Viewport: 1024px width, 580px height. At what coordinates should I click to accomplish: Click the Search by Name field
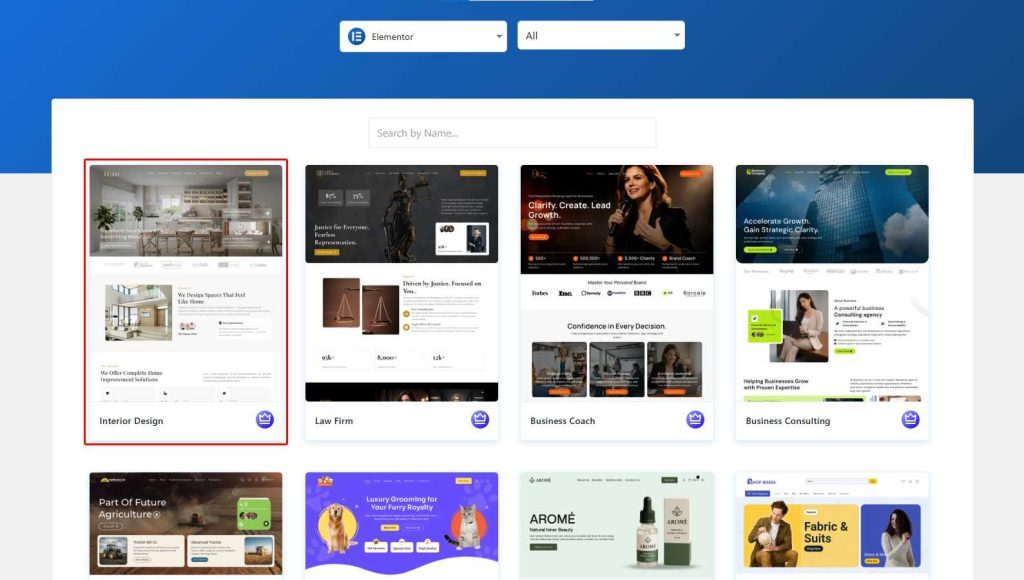pyautogui.click(x=512, y=133)
